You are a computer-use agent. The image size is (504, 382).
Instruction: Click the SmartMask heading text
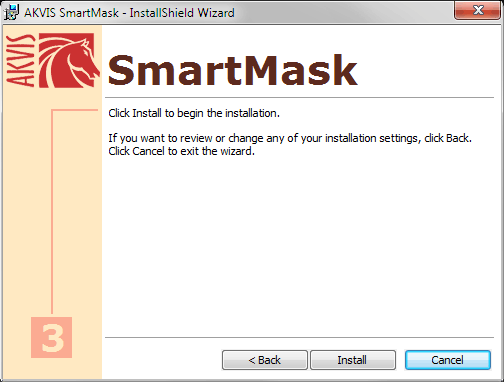pos(233,70)
